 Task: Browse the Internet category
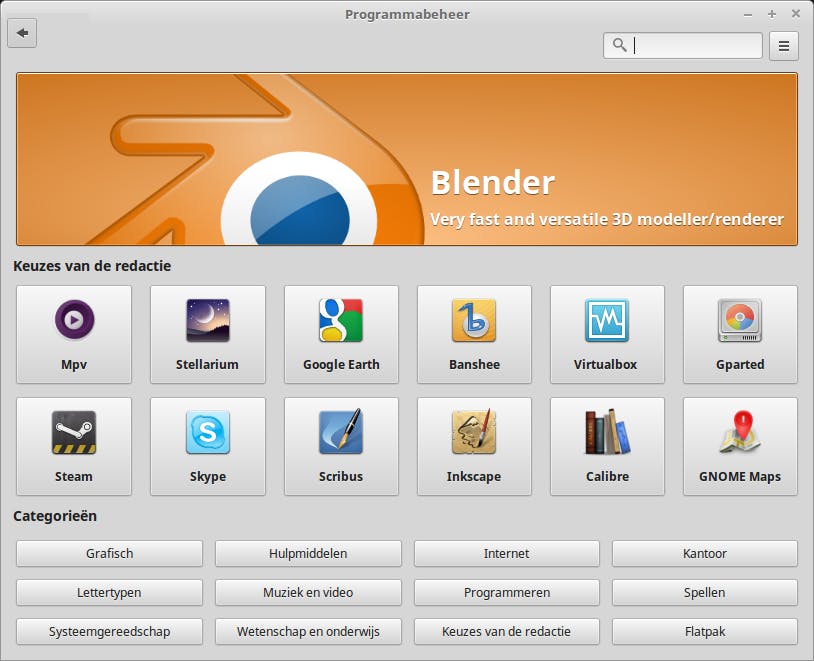click(x=507, y=554)
